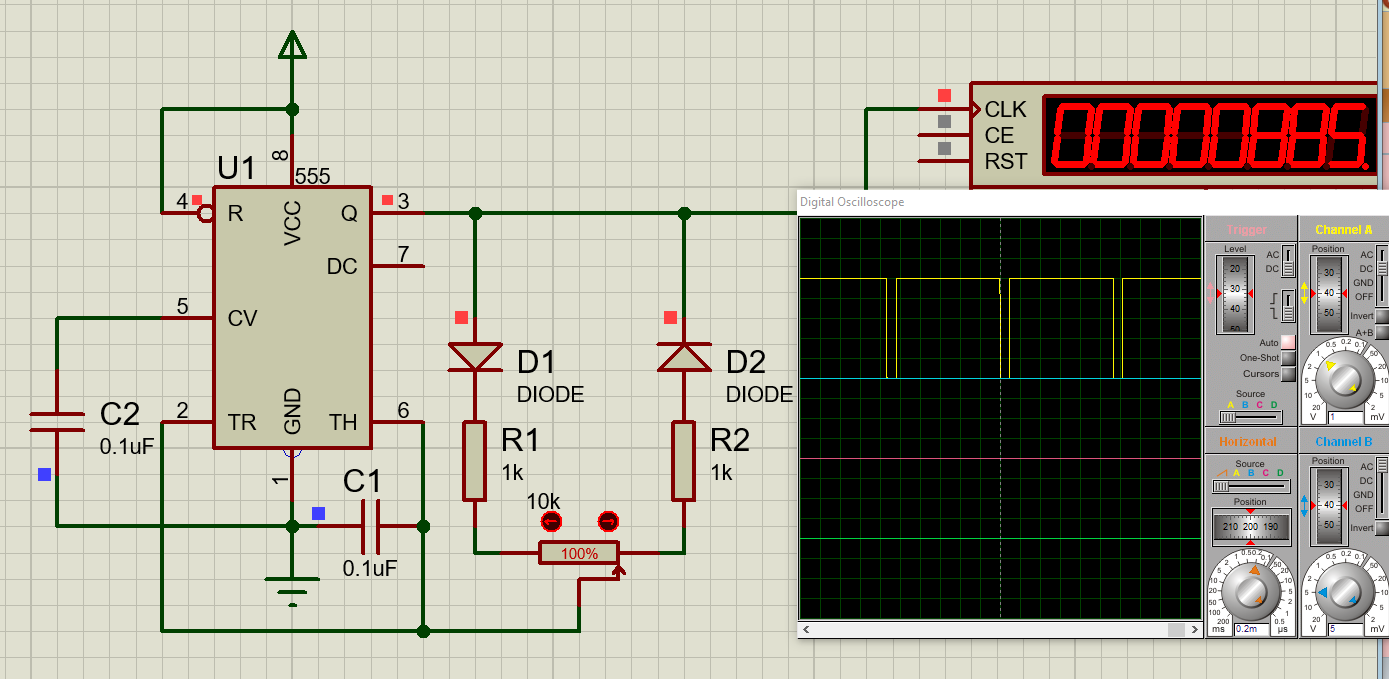The width and height of the screenshot is (1389, 679).
Task: Click Channel A volts value field
Action: [1345, 416]
